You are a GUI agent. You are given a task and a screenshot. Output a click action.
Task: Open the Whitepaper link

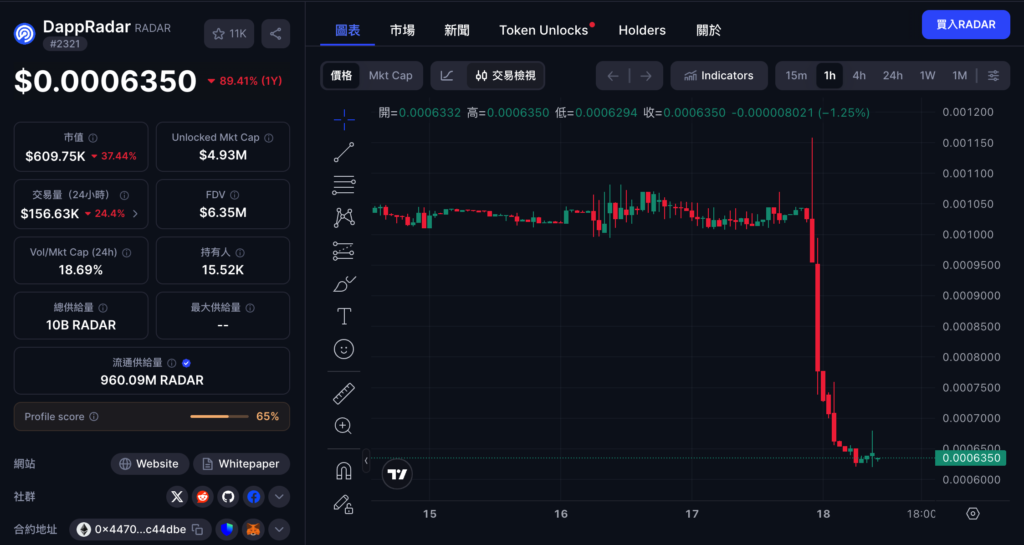[x=242, y=464]
